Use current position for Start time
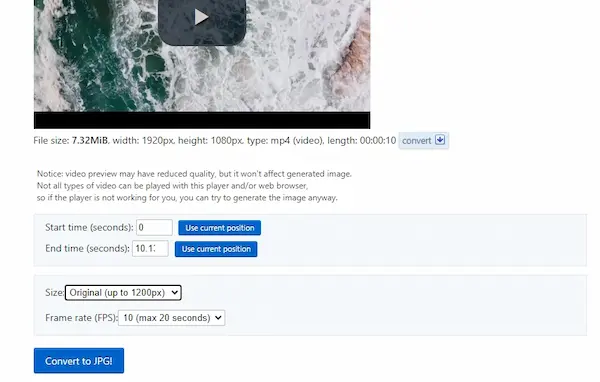This screenshot has height=382, width=600. click(220, 228)
